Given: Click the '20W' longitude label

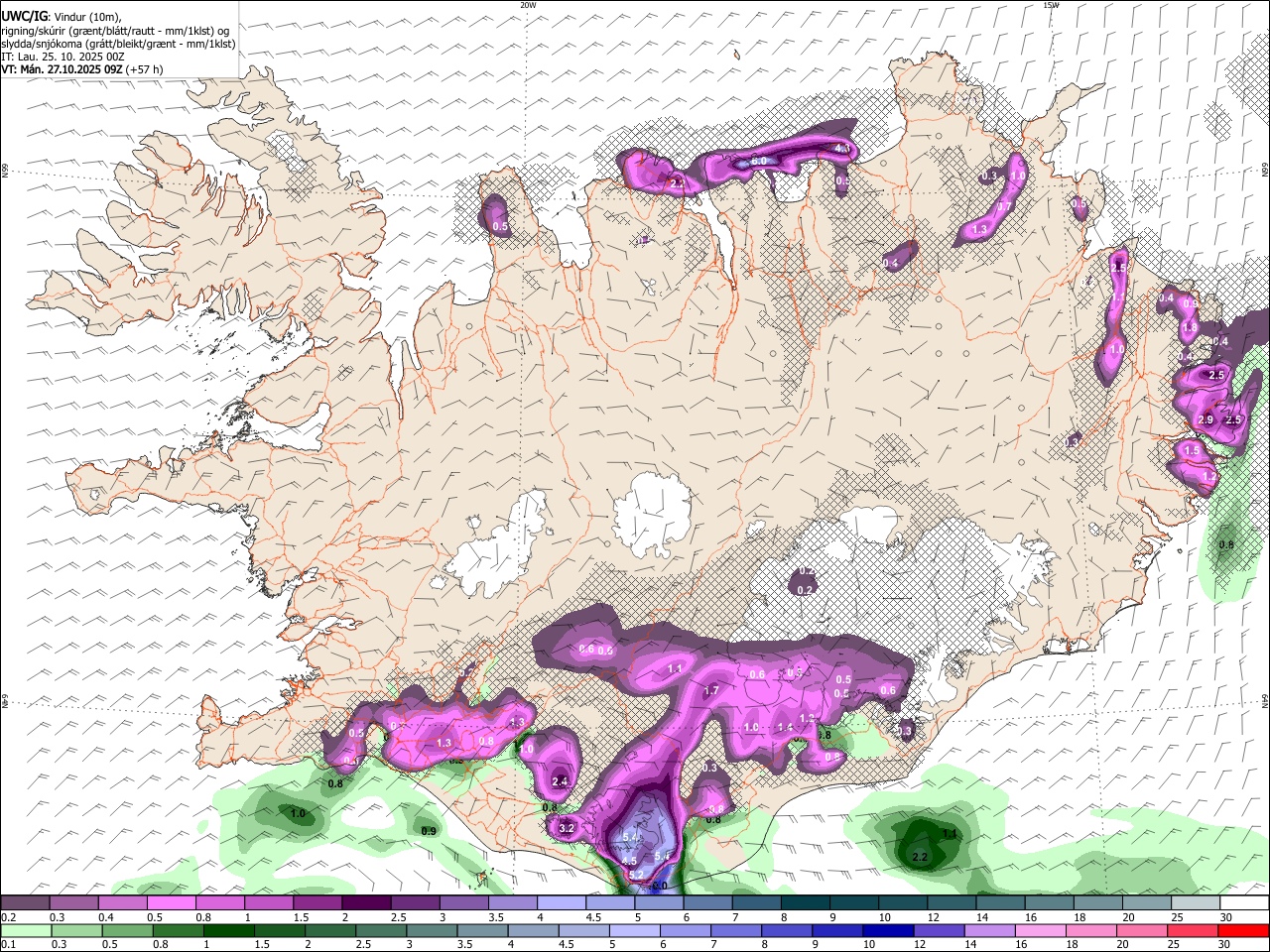Looking at the screenshot, I should (x=527, y=5).
